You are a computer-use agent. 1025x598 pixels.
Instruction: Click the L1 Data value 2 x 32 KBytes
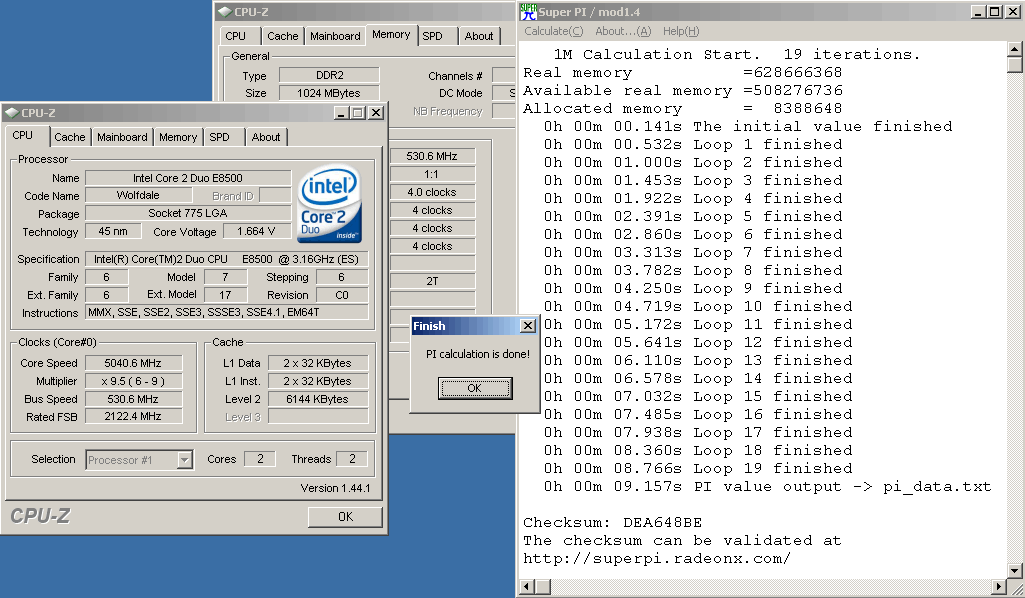[318, 363]
